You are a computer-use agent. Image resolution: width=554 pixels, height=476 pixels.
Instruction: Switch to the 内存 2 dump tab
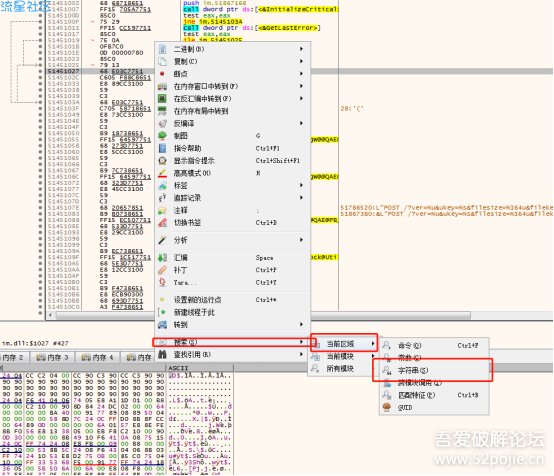click(x=13, y=358)
